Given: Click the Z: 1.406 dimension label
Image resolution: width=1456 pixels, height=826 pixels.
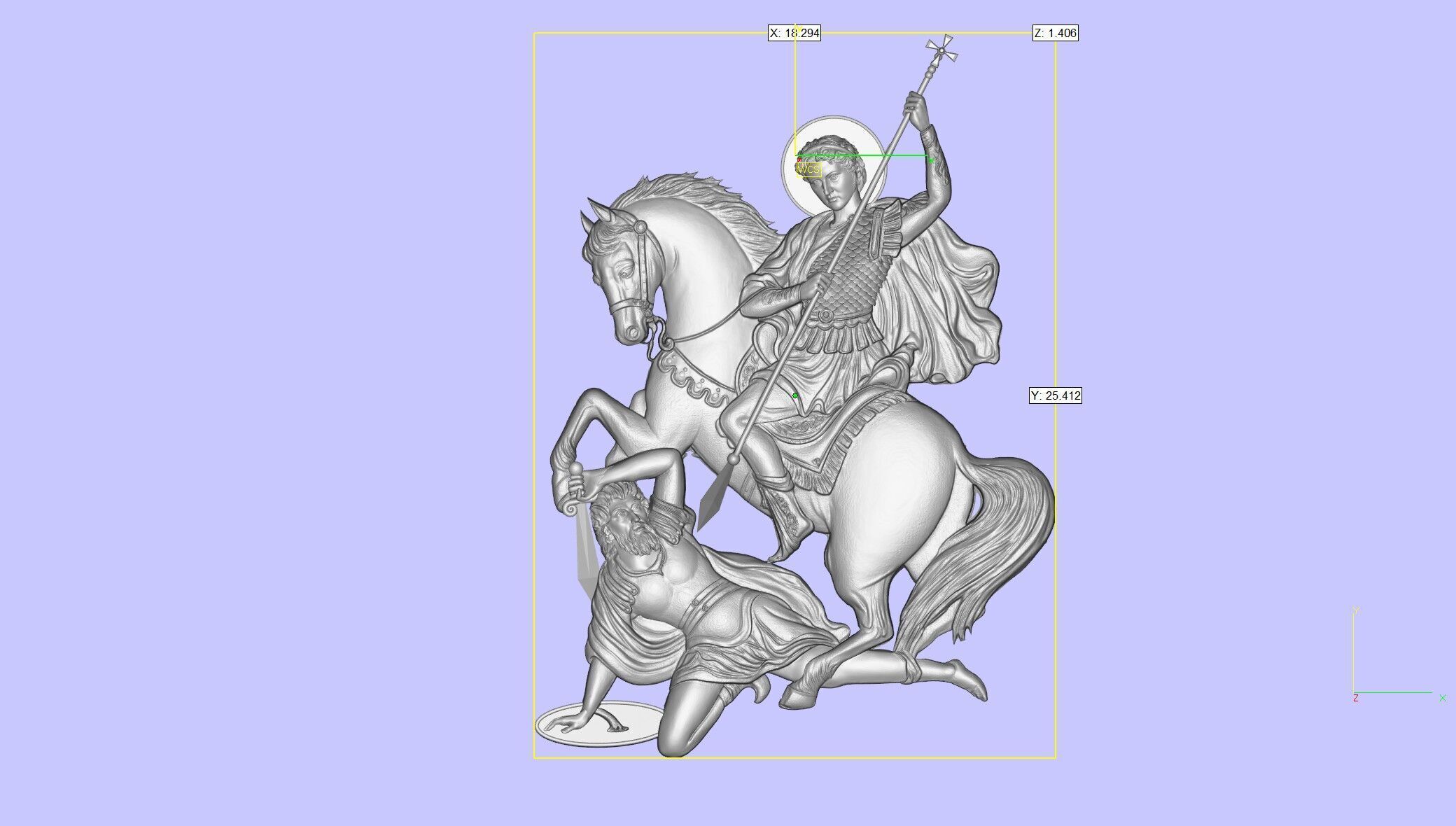Looking at the screenshot, I should (x=1056, y=33).
